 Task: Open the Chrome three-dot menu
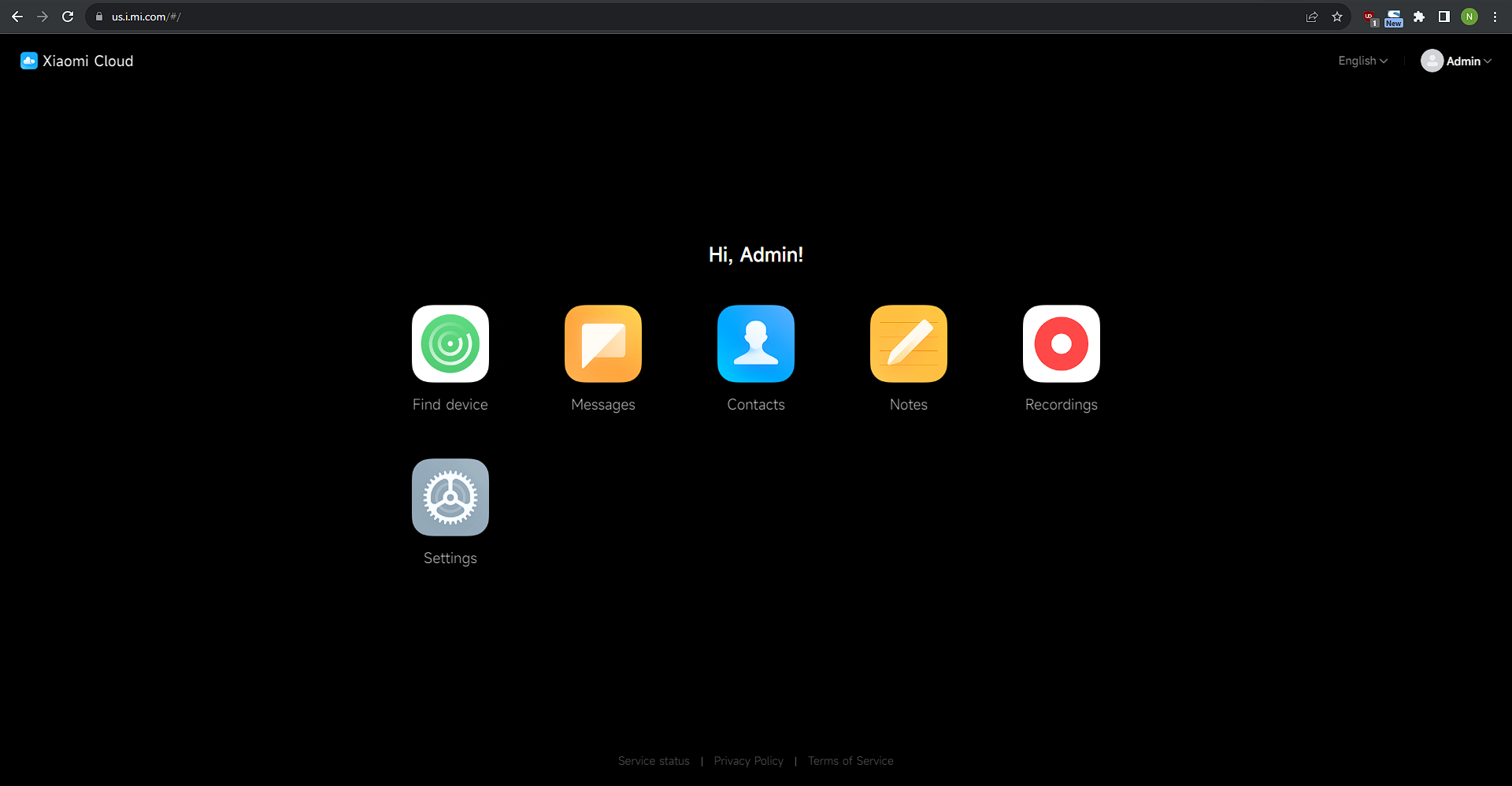pyautogui.click(x=1495, y=17)
